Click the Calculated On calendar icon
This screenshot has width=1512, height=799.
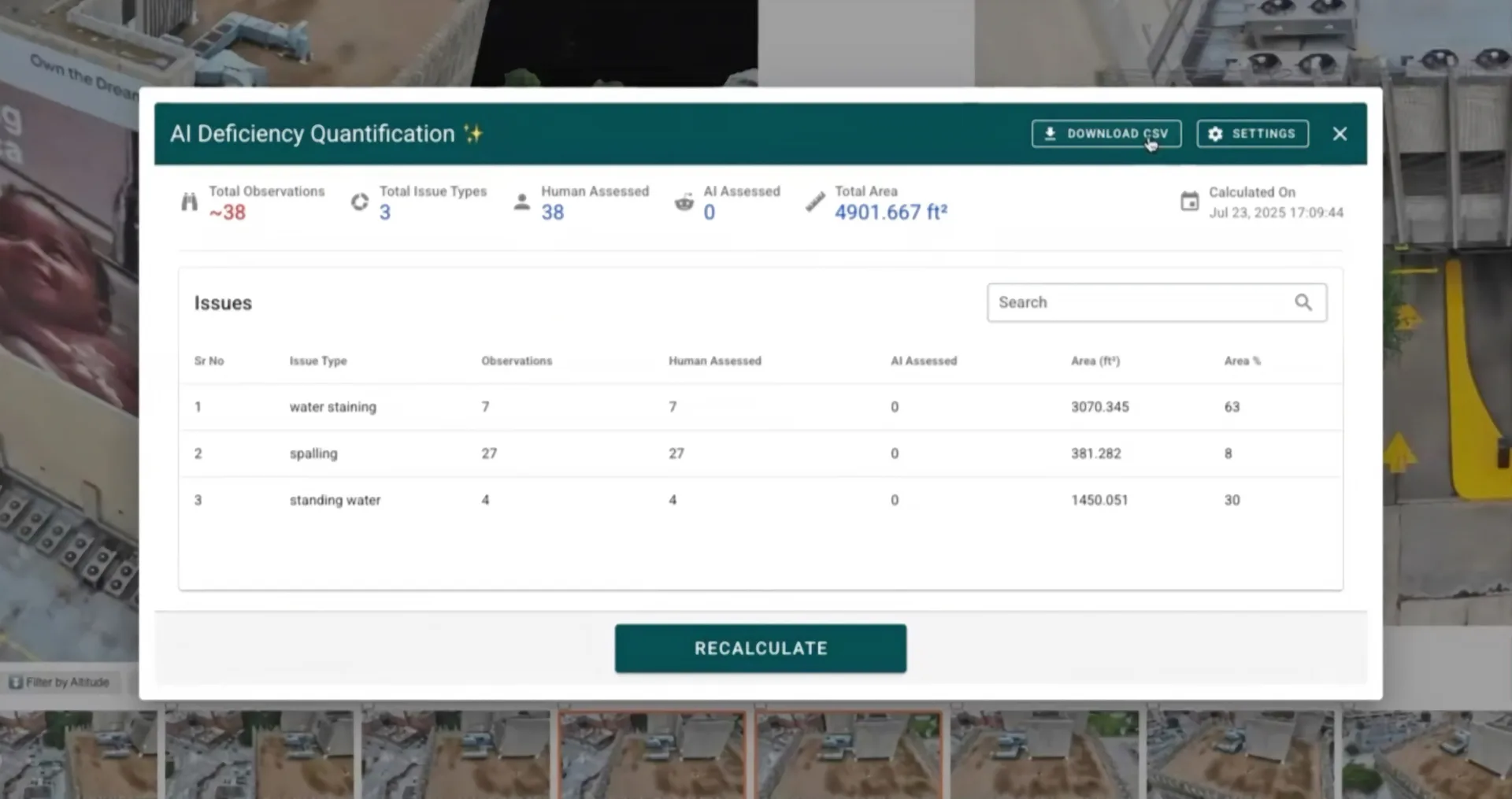coord(1189,202)
